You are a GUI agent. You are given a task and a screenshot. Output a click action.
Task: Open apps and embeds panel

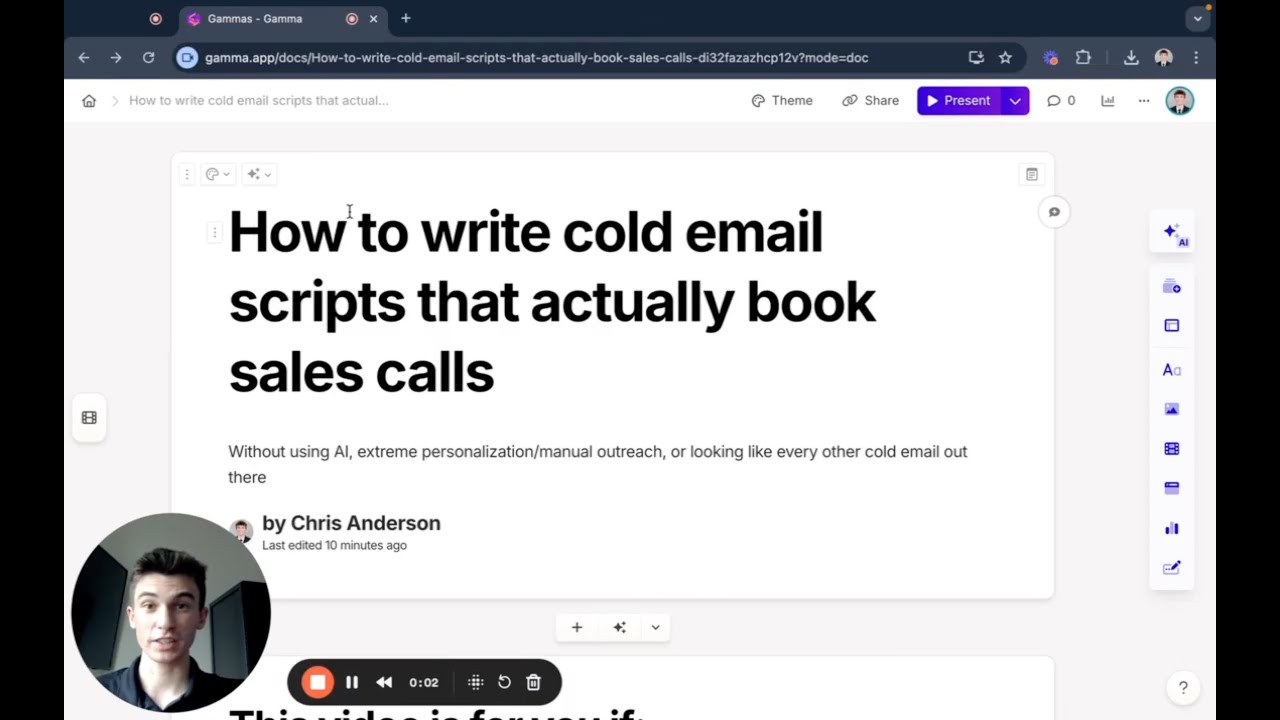click(x=1171, y=488)
